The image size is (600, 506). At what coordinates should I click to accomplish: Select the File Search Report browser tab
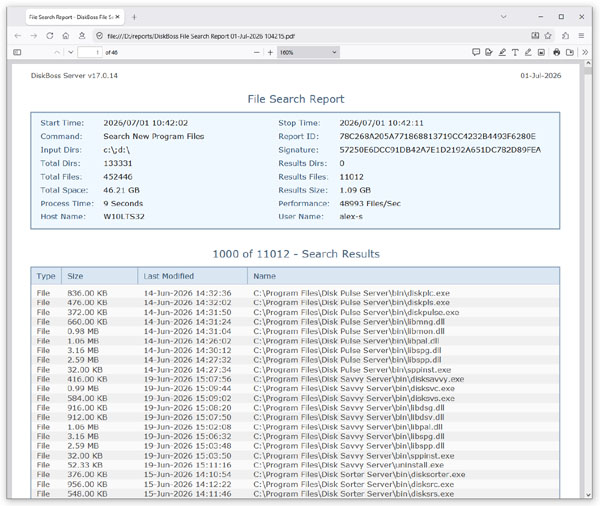75,17
